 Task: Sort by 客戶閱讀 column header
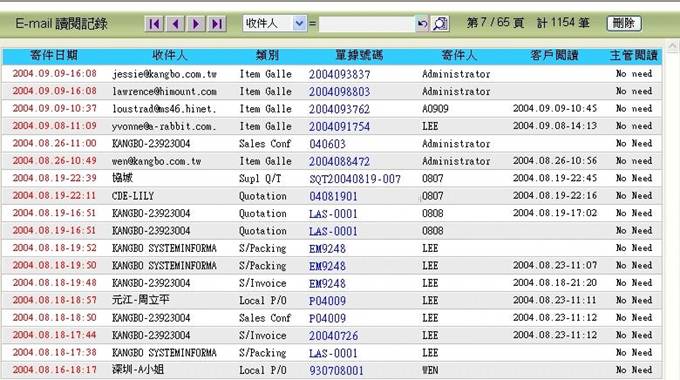[554, 56]
